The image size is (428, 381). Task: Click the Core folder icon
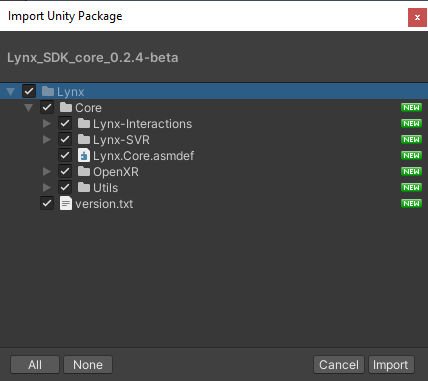66,107
